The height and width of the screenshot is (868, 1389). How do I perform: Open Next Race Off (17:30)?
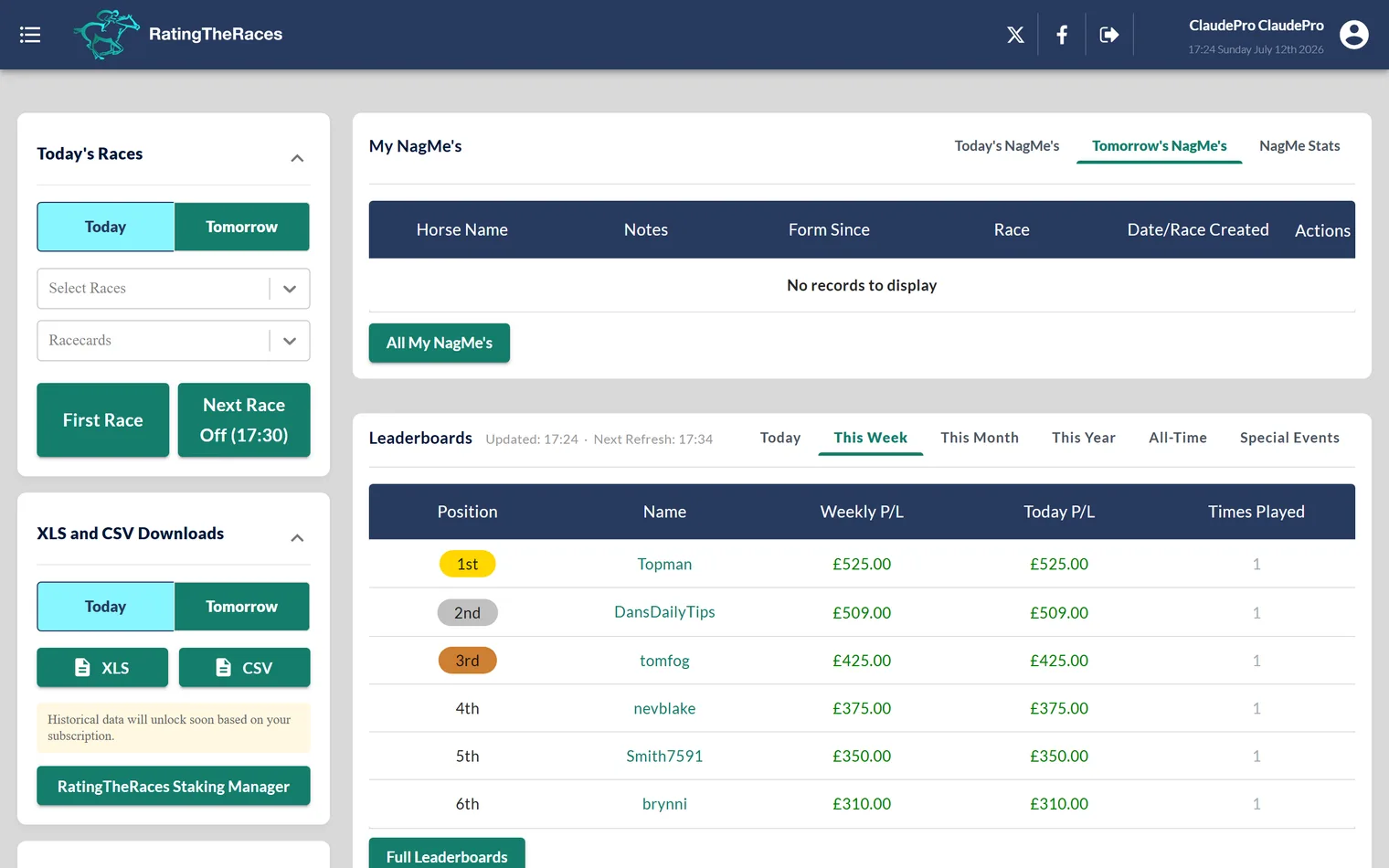click(244, 420)
